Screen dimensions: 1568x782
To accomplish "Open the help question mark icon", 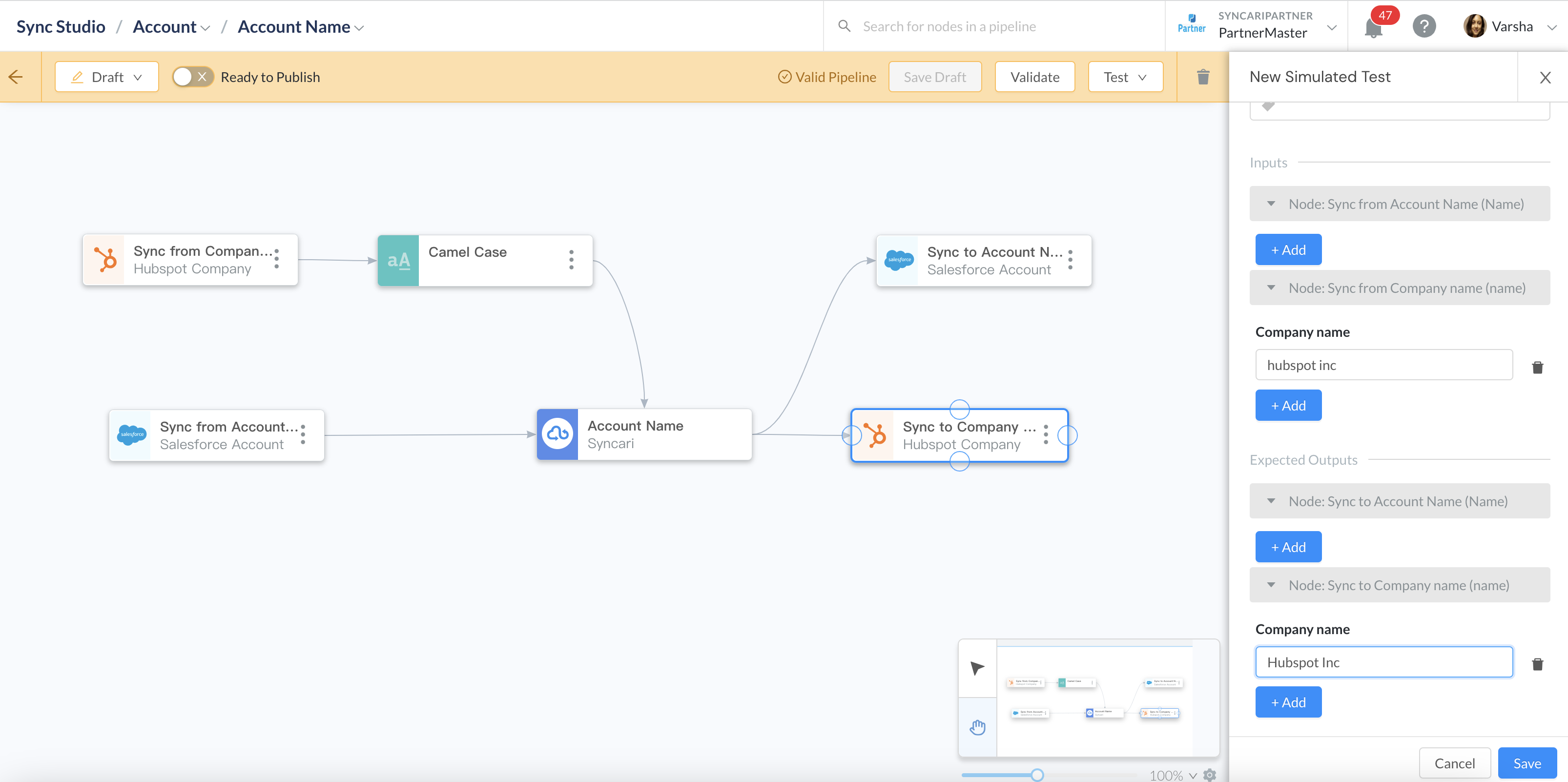I will tap(1424, 26).
